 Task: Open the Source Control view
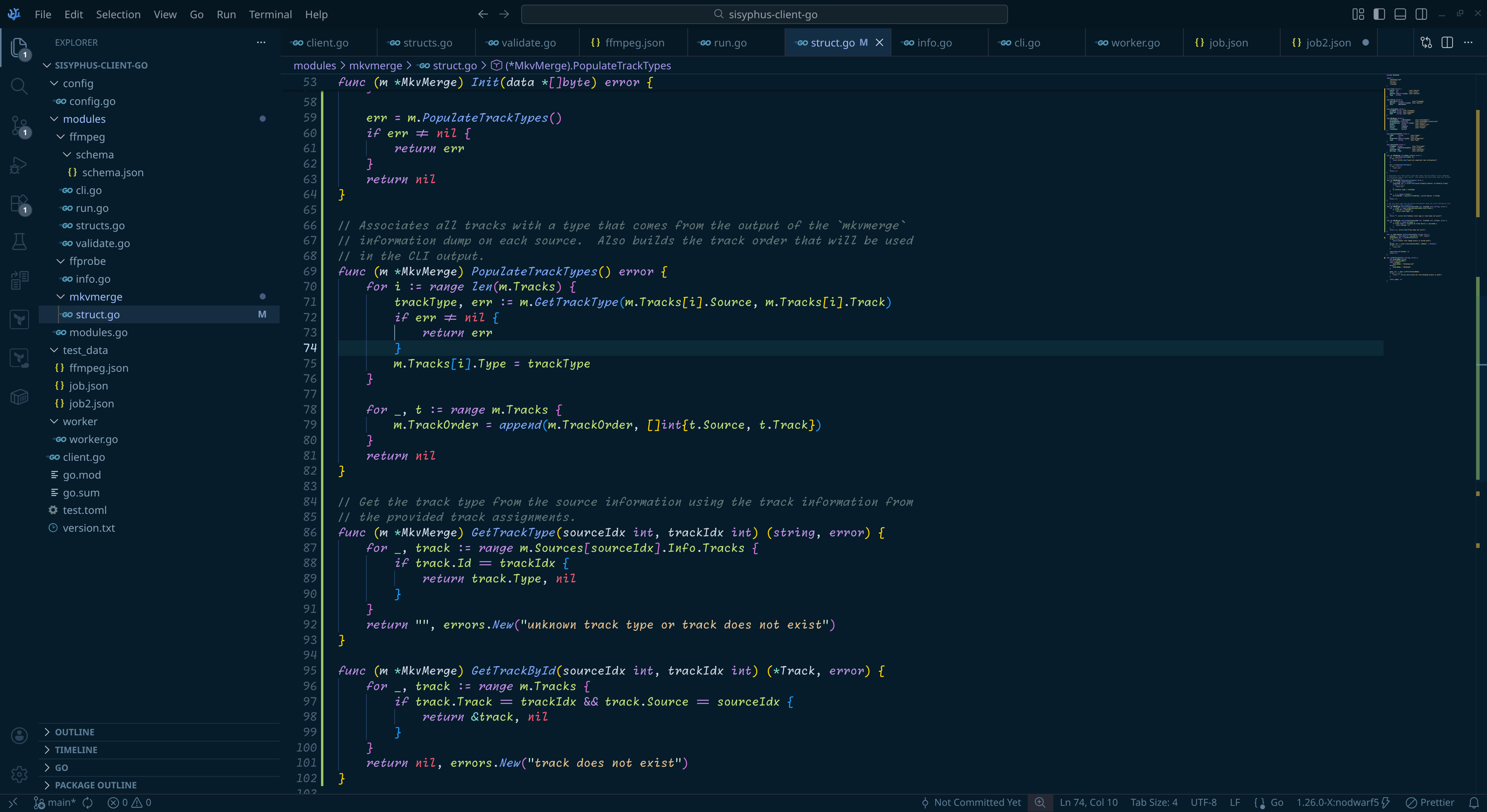point(19,125)
